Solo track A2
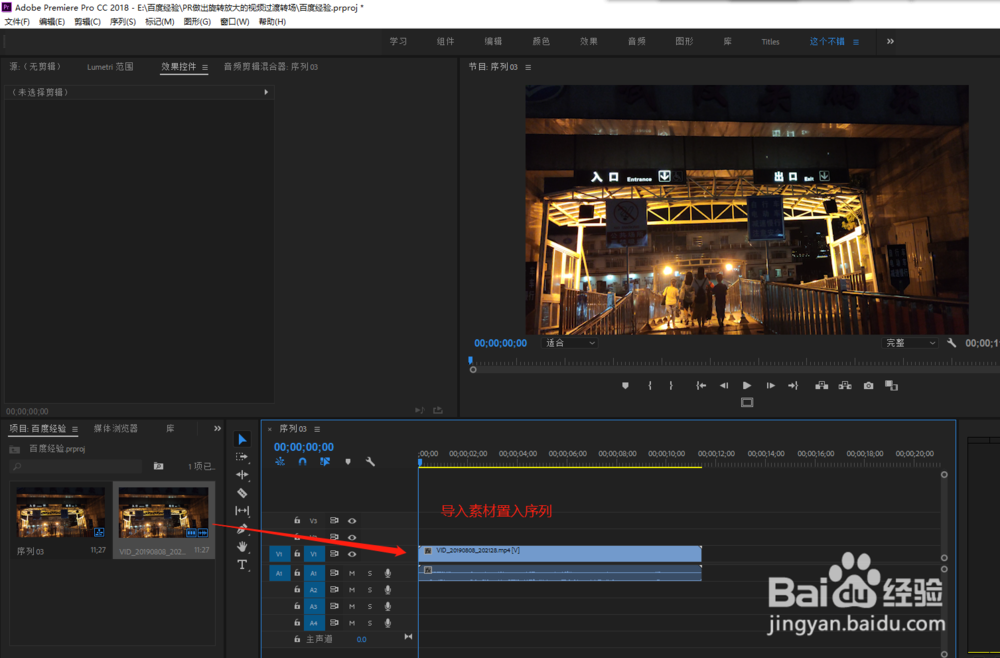1000x658 pixels. coord(369,590)
